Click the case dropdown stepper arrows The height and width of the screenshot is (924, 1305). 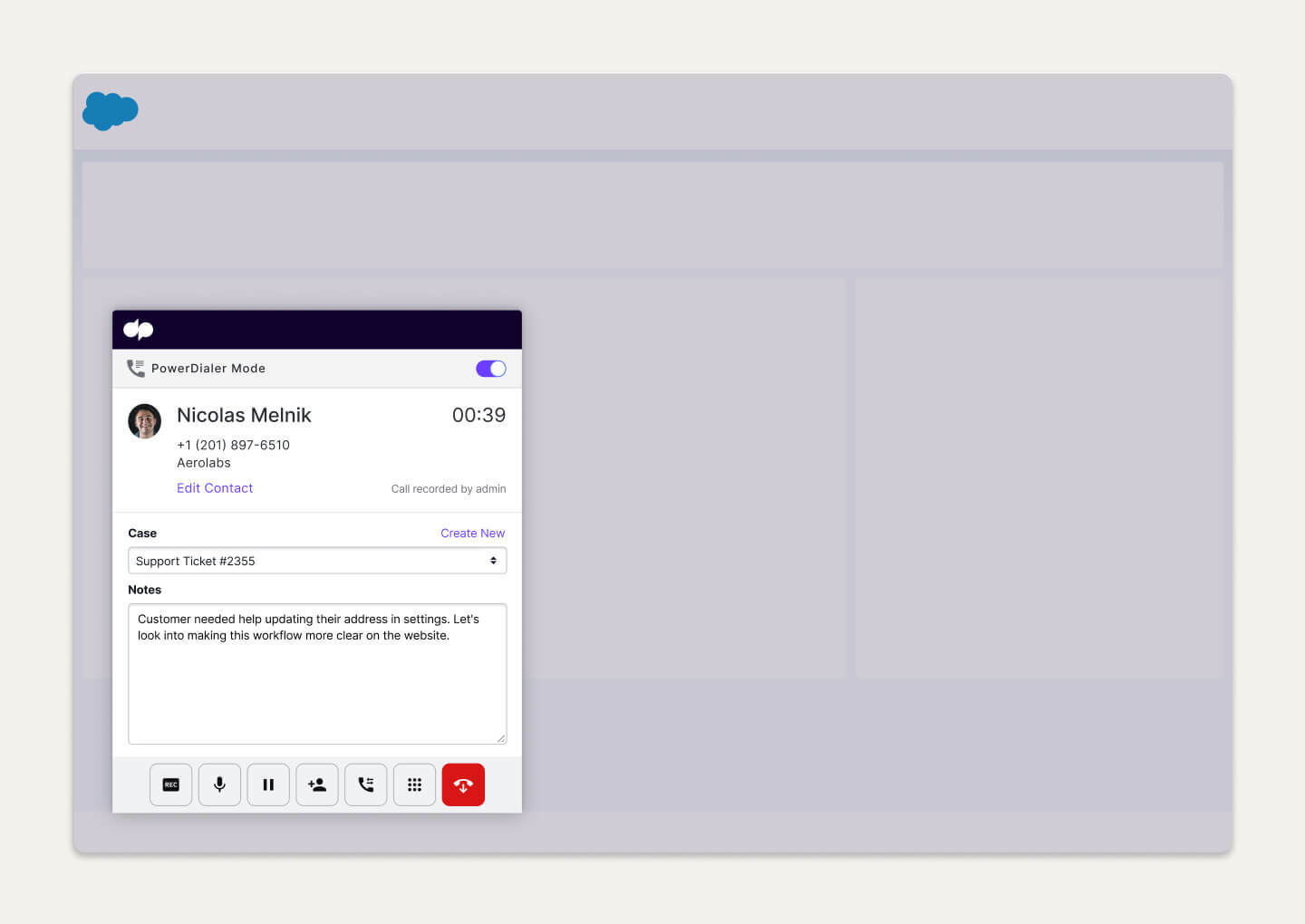(495, 560)
